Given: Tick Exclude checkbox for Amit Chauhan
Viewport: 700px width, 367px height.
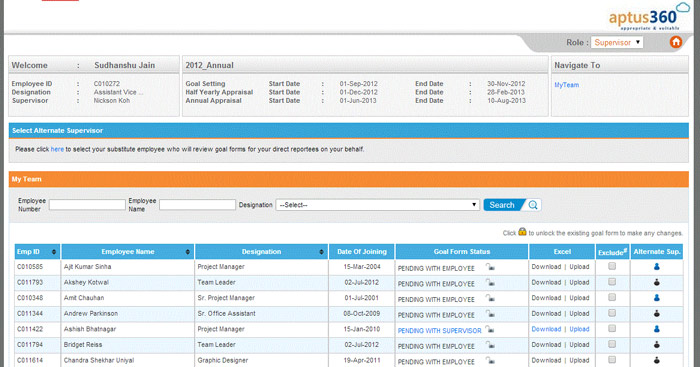Looking at the screenshot, I should [x=612, y=297].
